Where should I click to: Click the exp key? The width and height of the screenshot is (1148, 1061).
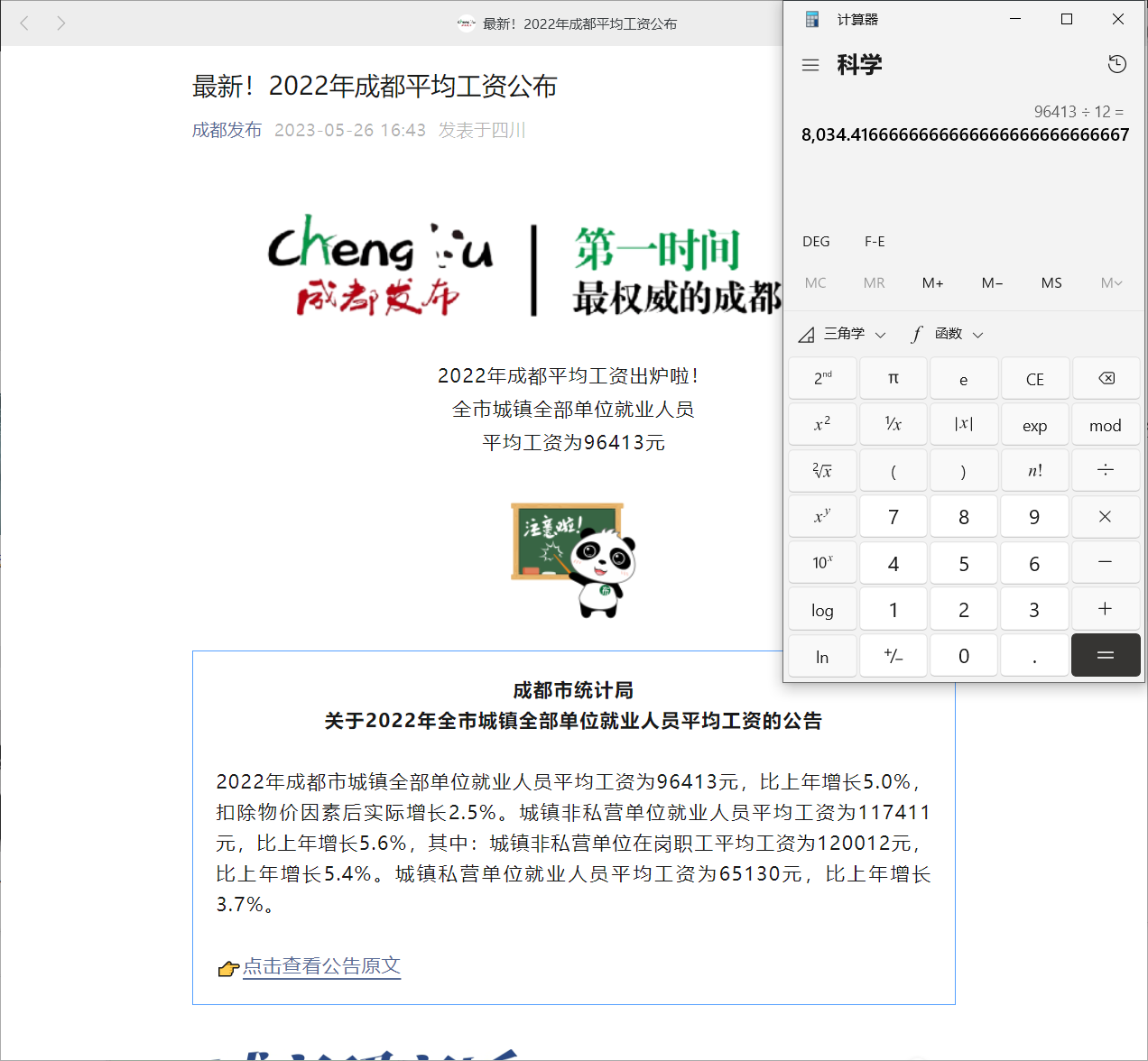click(x=1035, y=425)
